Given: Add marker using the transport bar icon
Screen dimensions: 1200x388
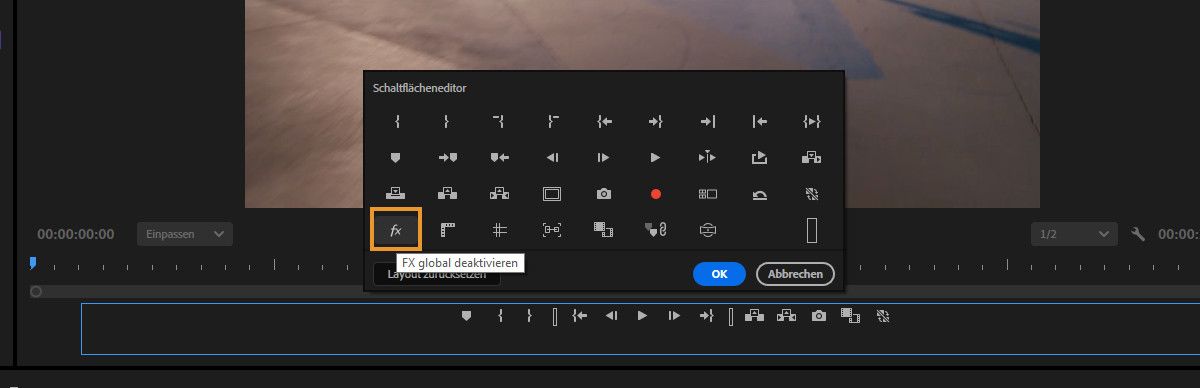Looking at the screenshot, I should [466, 316].
